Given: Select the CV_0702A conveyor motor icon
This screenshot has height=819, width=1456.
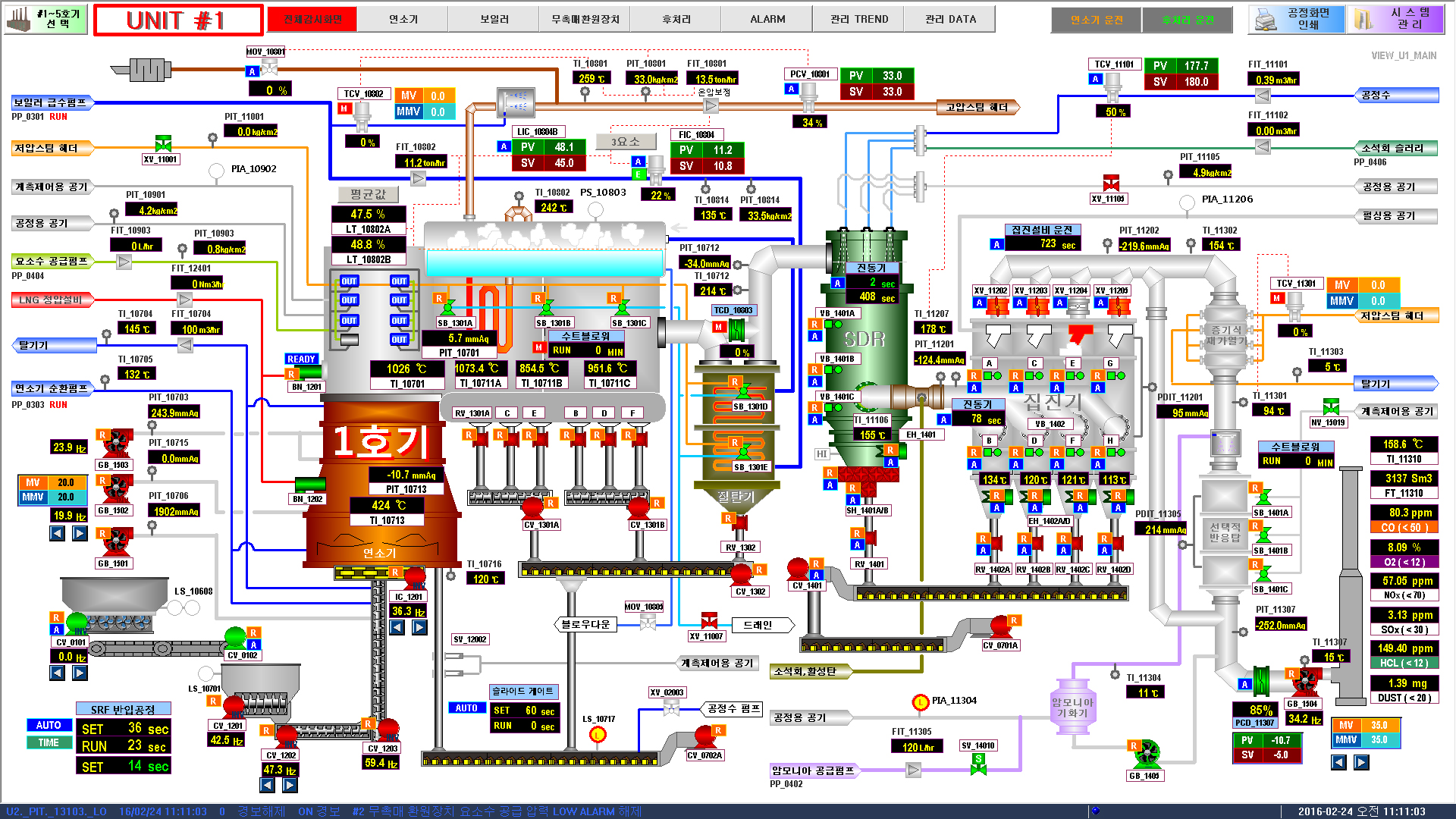Looking at the screenshot, I should 705,737.
